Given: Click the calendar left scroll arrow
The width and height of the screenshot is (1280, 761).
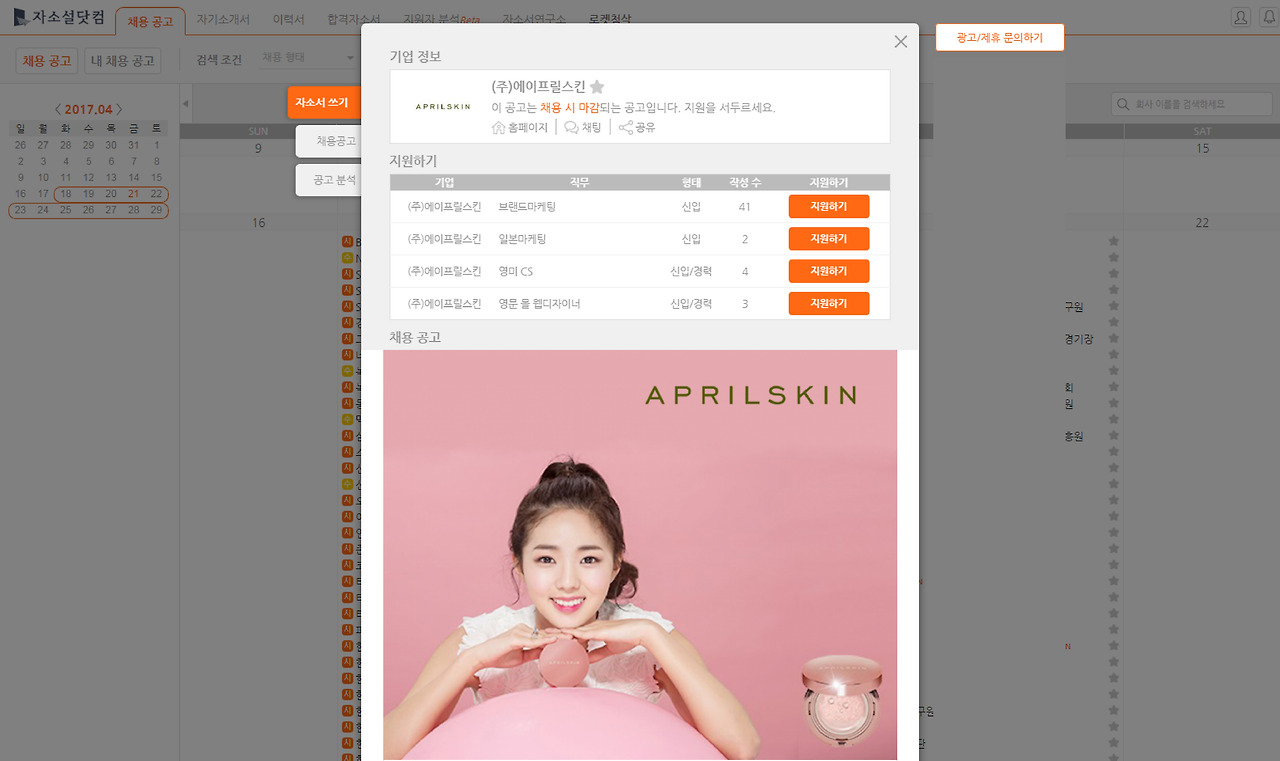Looking at the screenshot, I should (x=185, y=104).
